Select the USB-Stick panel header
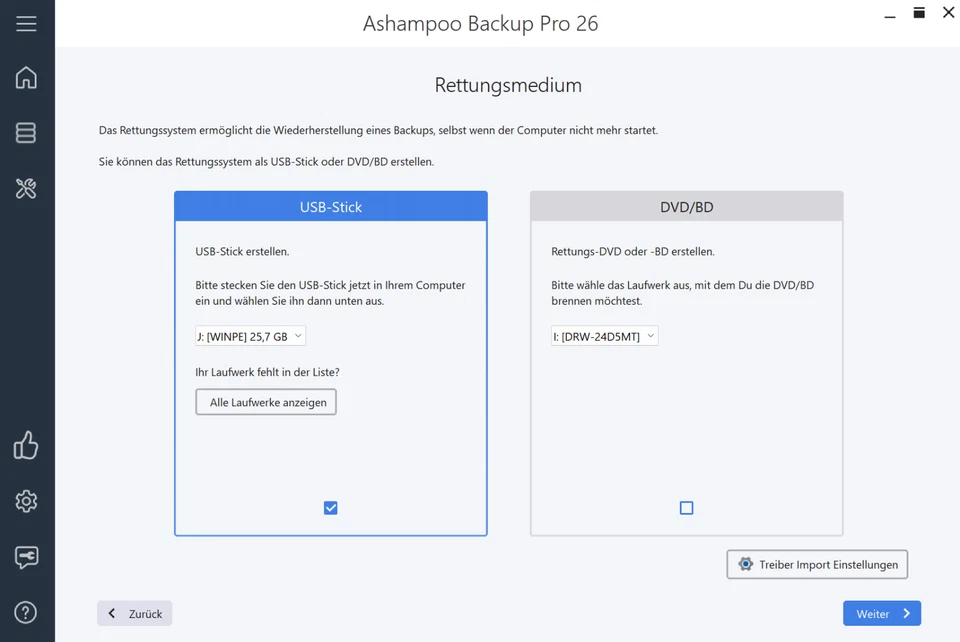 click(330, 206)
